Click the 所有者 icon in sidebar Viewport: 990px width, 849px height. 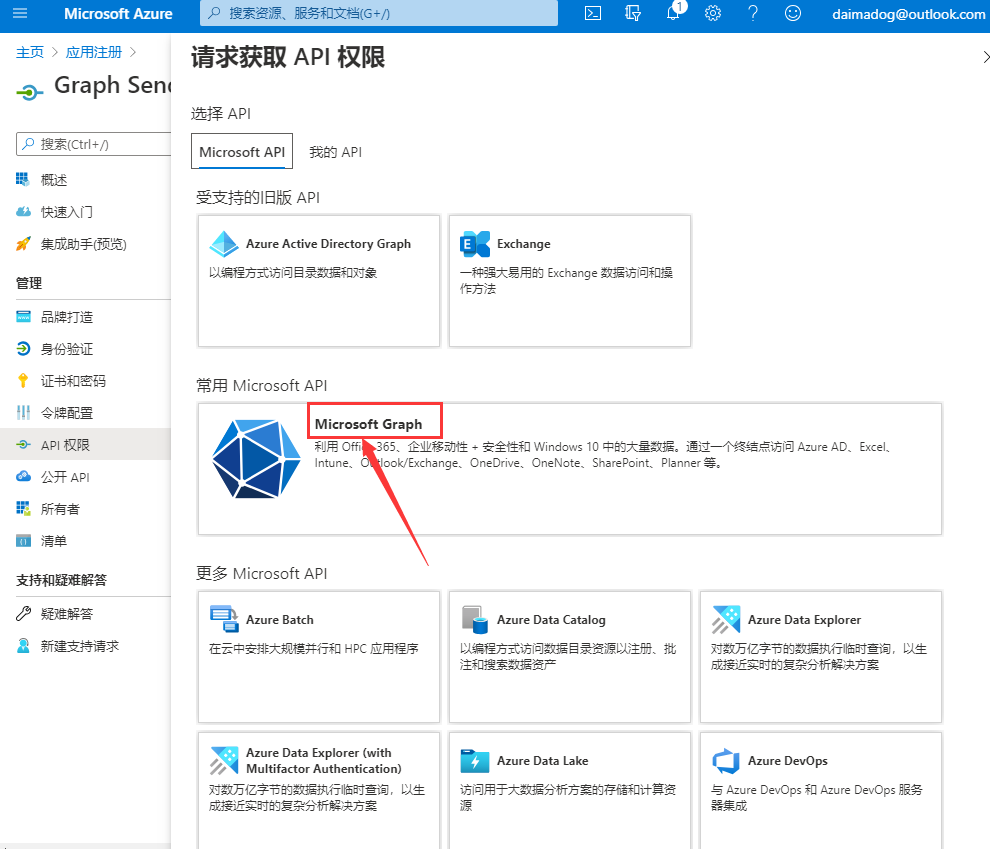point(23,509)
